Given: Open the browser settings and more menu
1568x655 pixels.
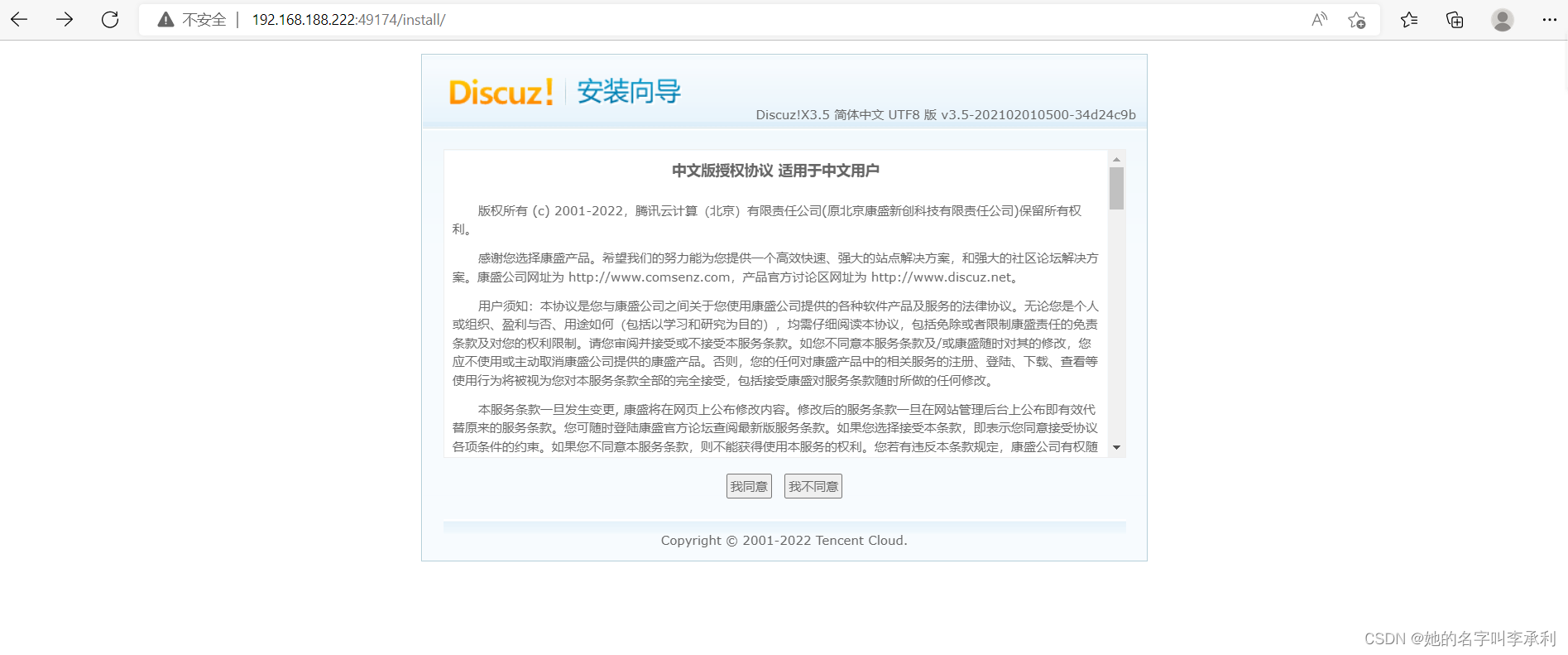Looking at the screenshot, I should pyautogui.click(x=1549, y=20).
